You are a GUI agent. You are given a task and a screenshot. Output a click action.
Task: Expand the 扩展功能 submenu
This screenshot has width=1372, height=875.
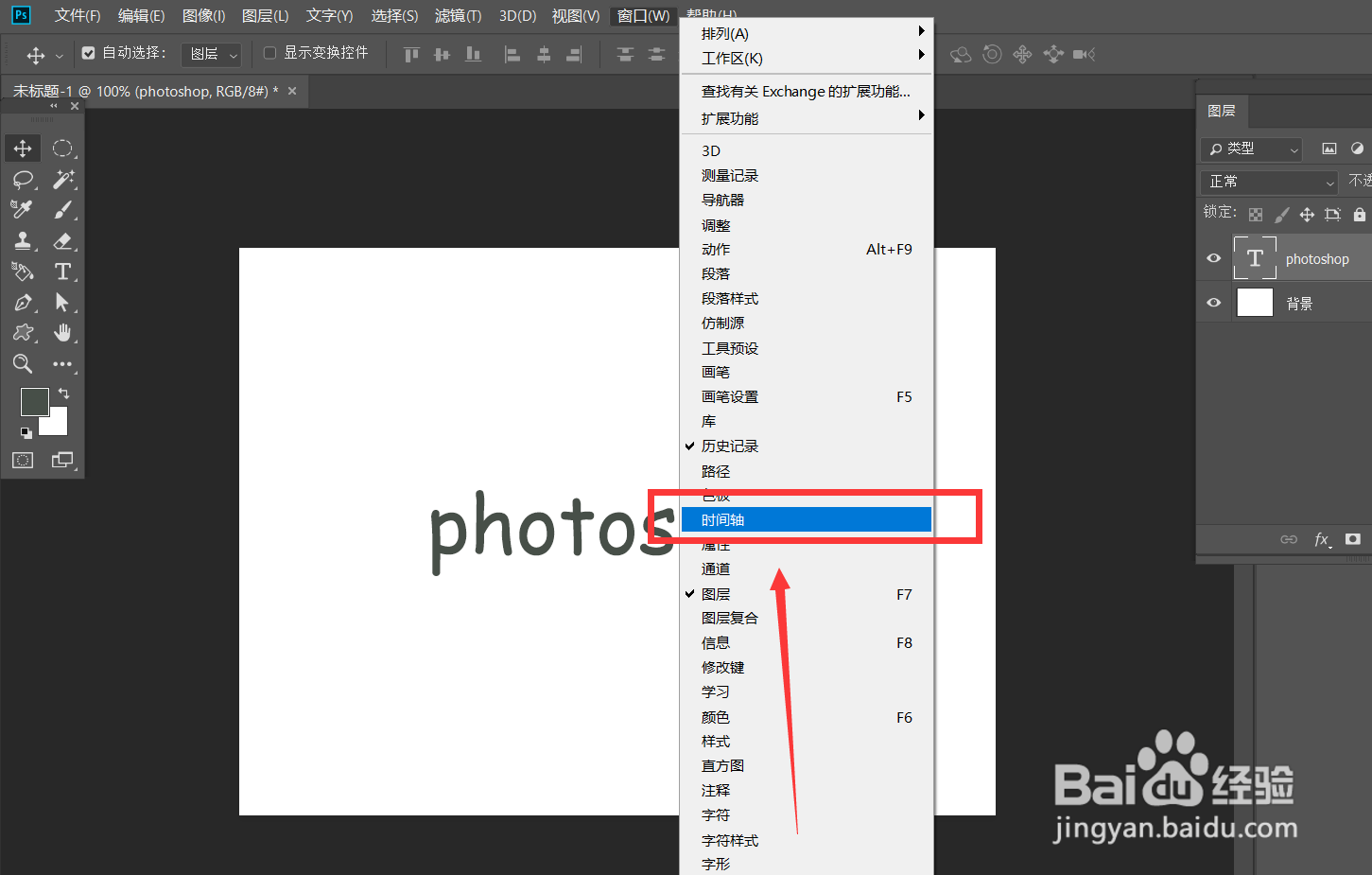807,118
